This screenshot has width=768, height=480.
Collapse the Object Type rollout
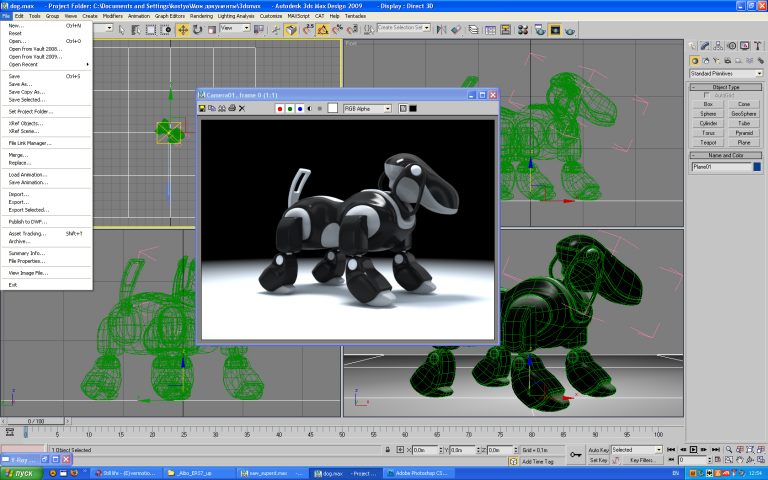coord(726,87)
